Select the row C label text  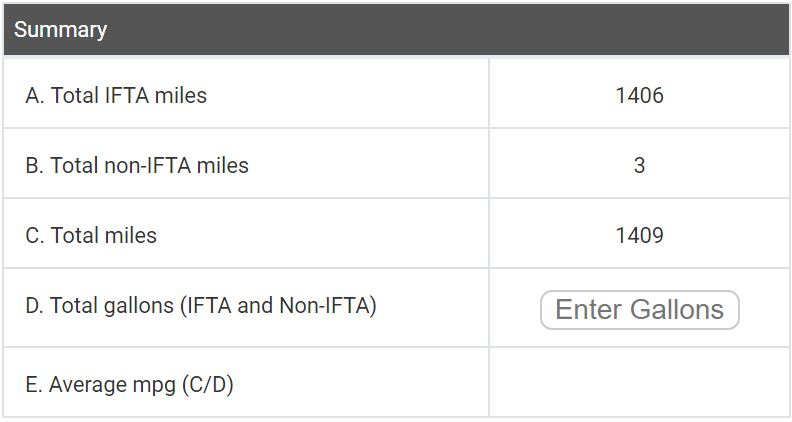[91, 236]
